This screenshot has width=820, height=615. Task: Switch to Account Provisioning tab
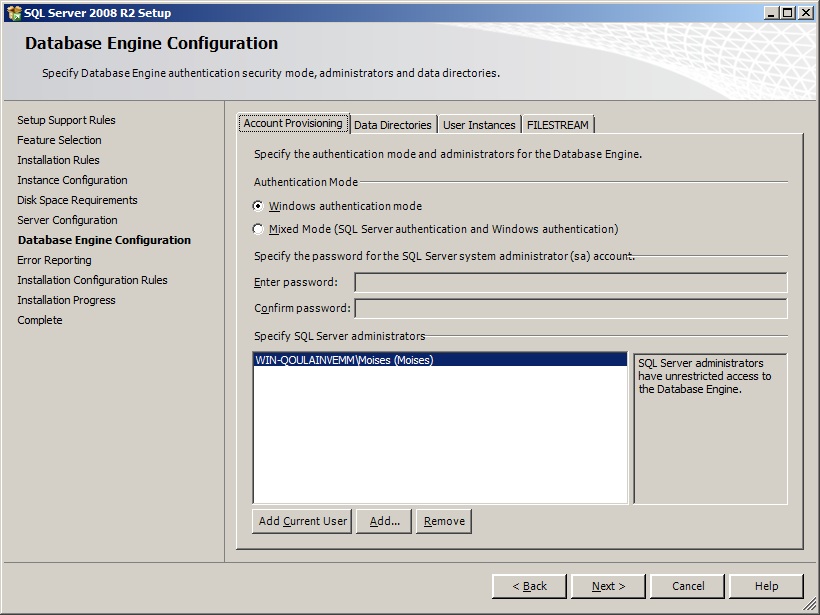[293, 123]
